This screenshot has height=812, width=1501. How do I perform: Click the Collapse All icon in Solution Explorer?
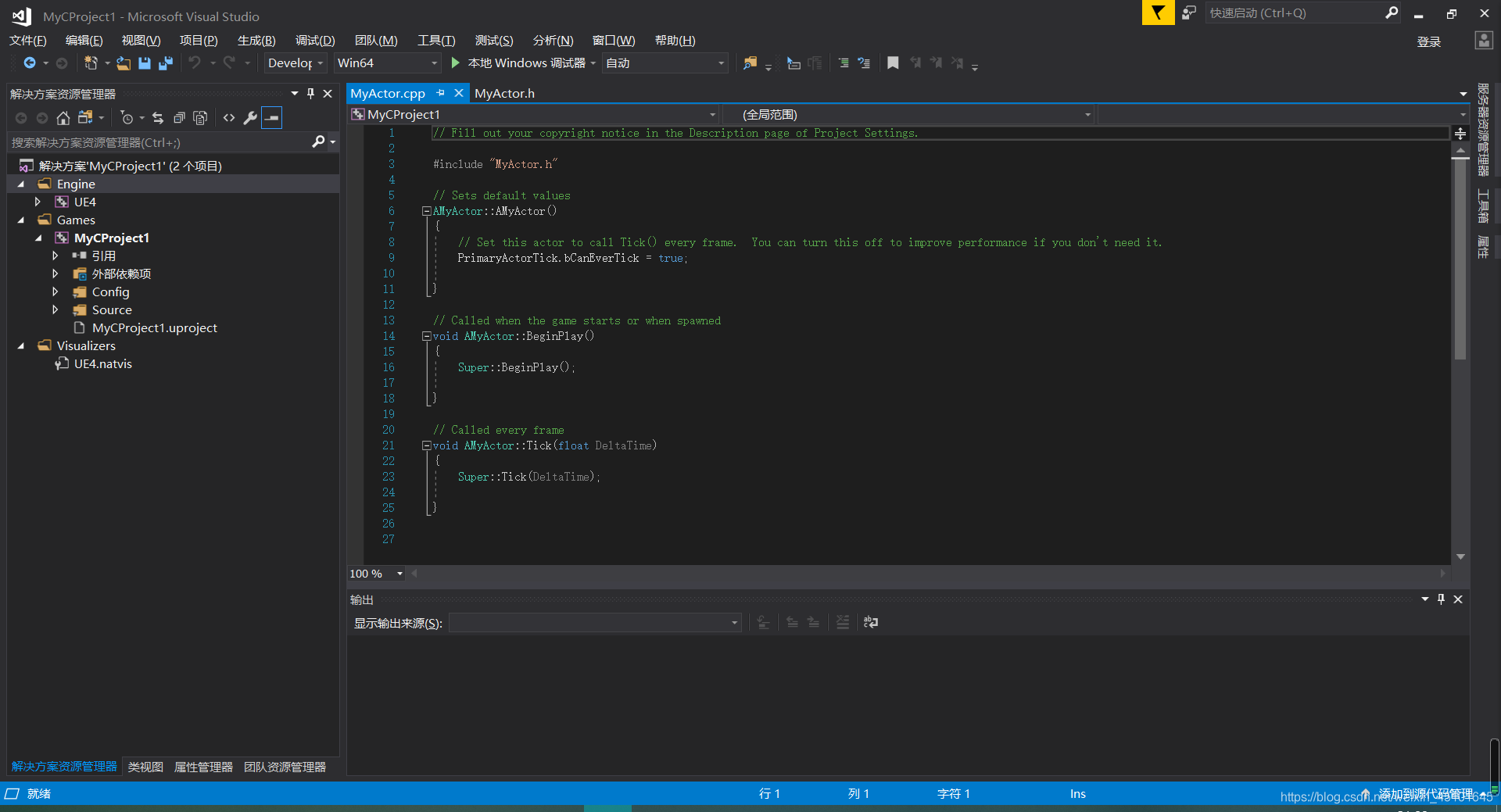click(179, 118)
